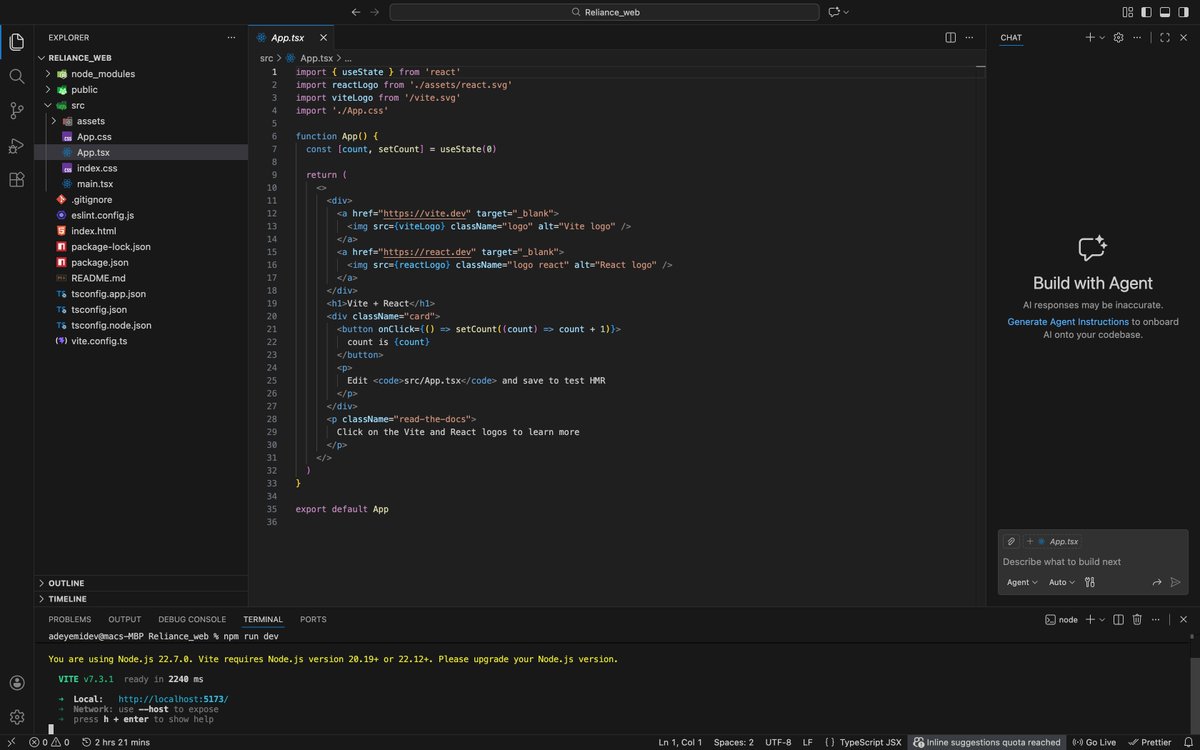1200x750 pixels.
Task: Open the Customize Layout icon in title bar
Action: click(x=1128, y=11)
